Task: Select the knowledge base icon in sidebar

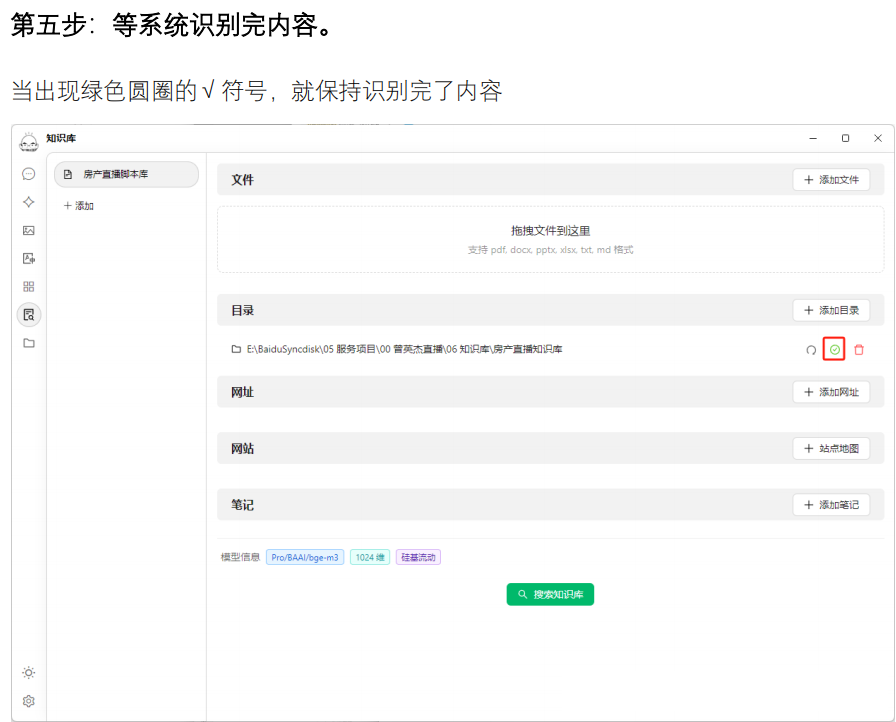Action: tap(29, 314)
